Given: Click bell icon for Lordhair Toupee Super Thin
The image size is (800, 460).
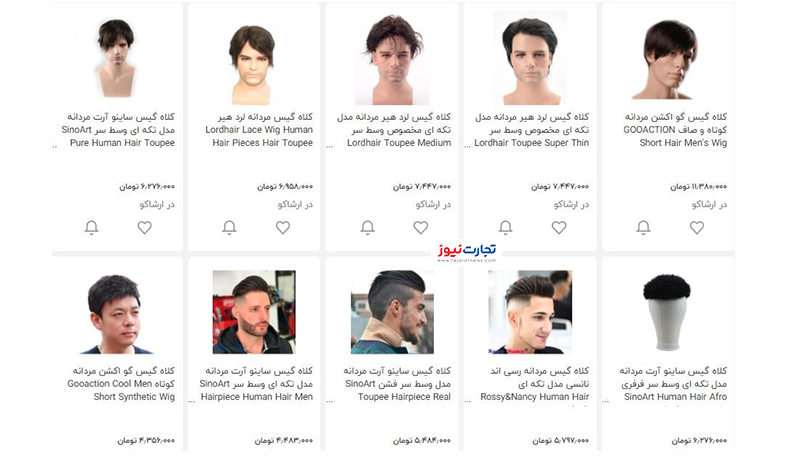Looking at the screenshot, I should [x=506, y=227].
